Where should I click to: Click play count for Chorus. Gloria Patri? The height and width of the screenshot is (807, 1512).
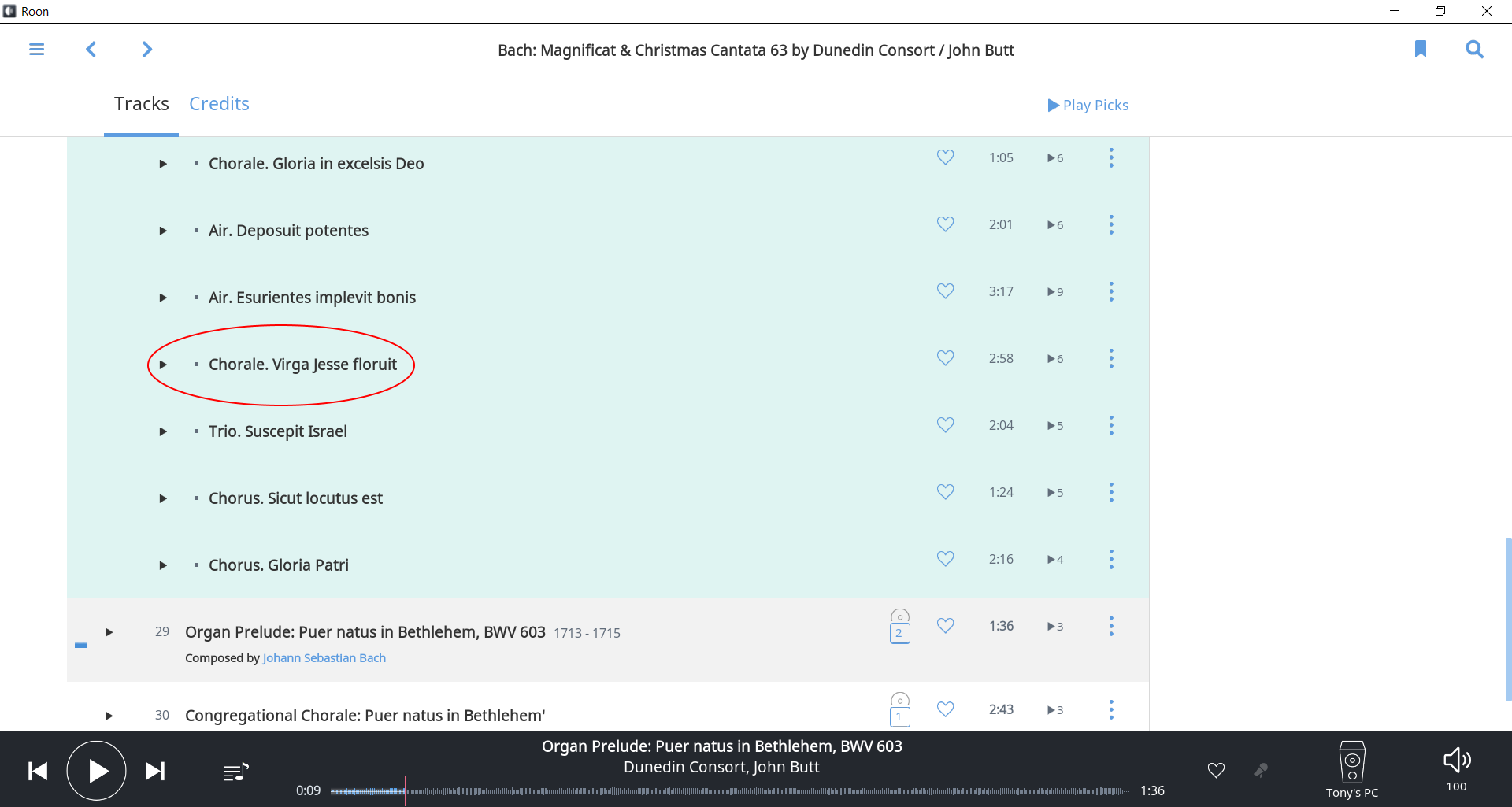coord(1055,560)
